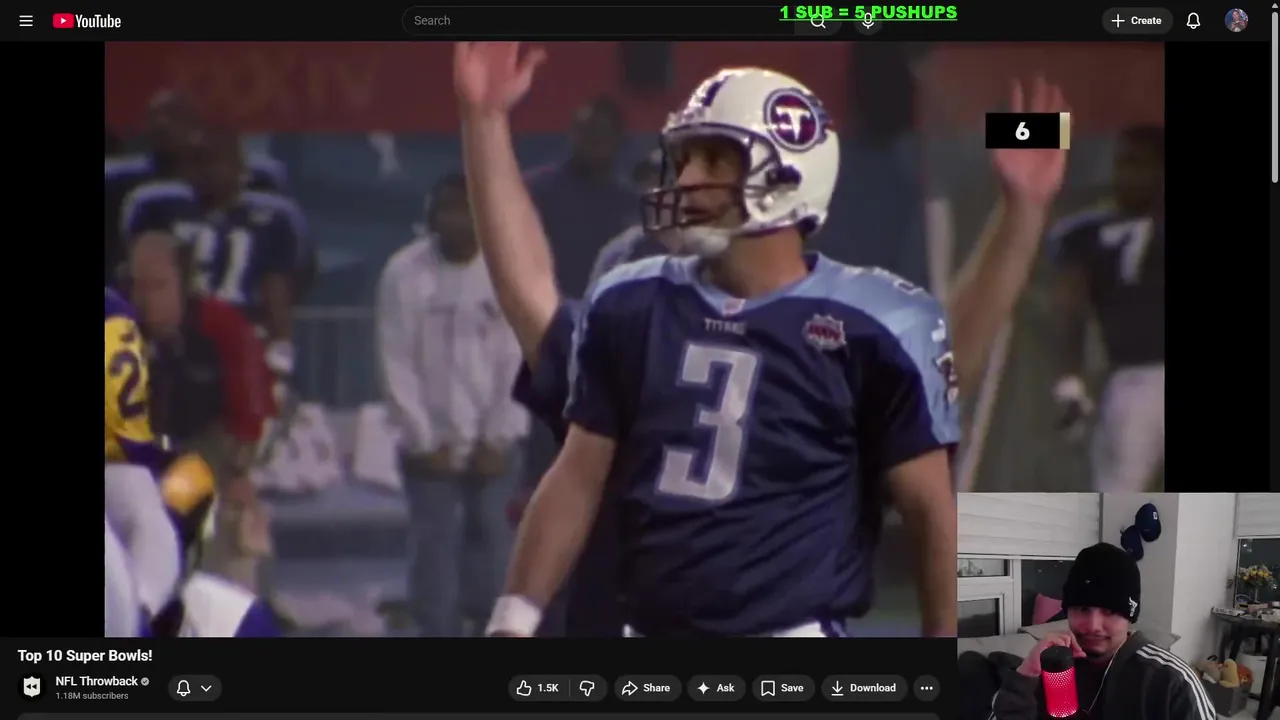Dislike the video with thumbs down
The width and height of the screenshot is (1280, 720).
coord(587,688)
